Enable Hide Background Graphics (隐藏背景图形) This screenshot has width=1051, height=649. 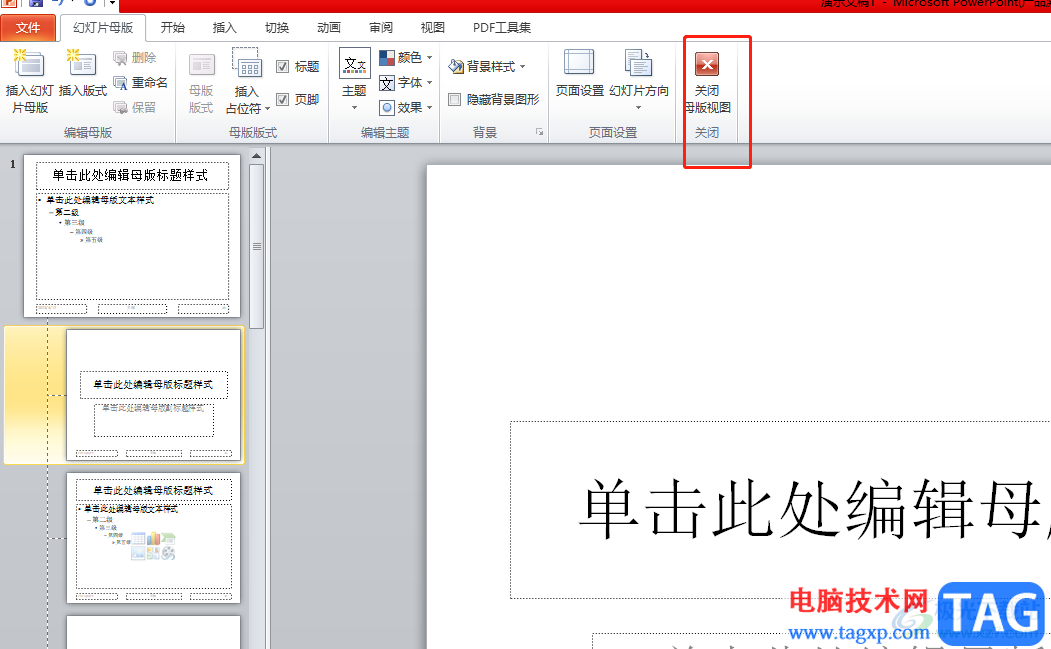tap(454, 99)
